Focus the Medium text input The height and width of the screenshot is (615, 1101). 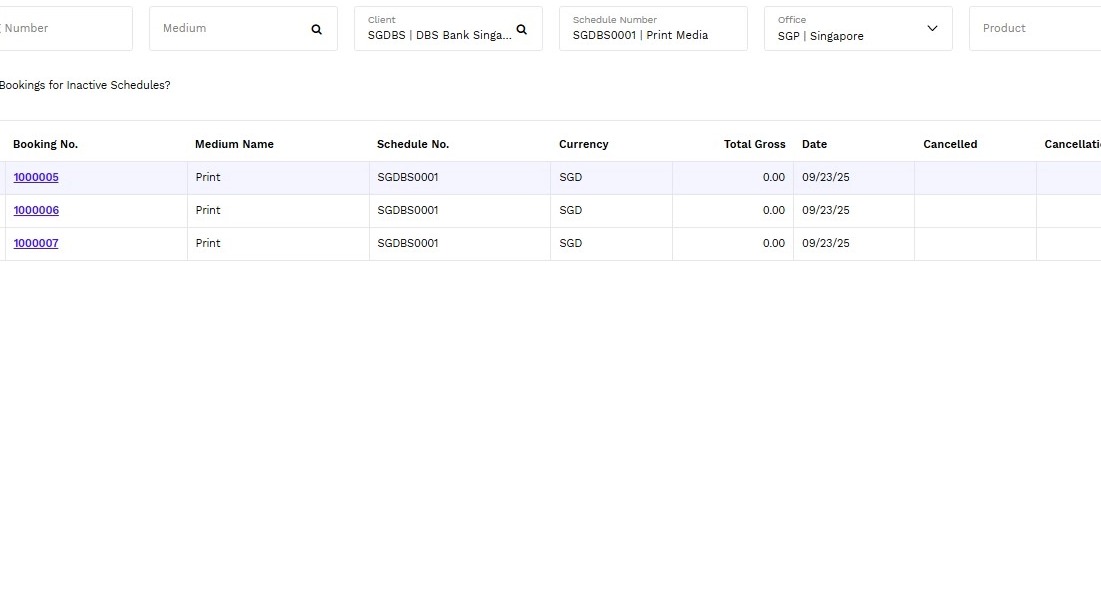[x=230, y=29]
